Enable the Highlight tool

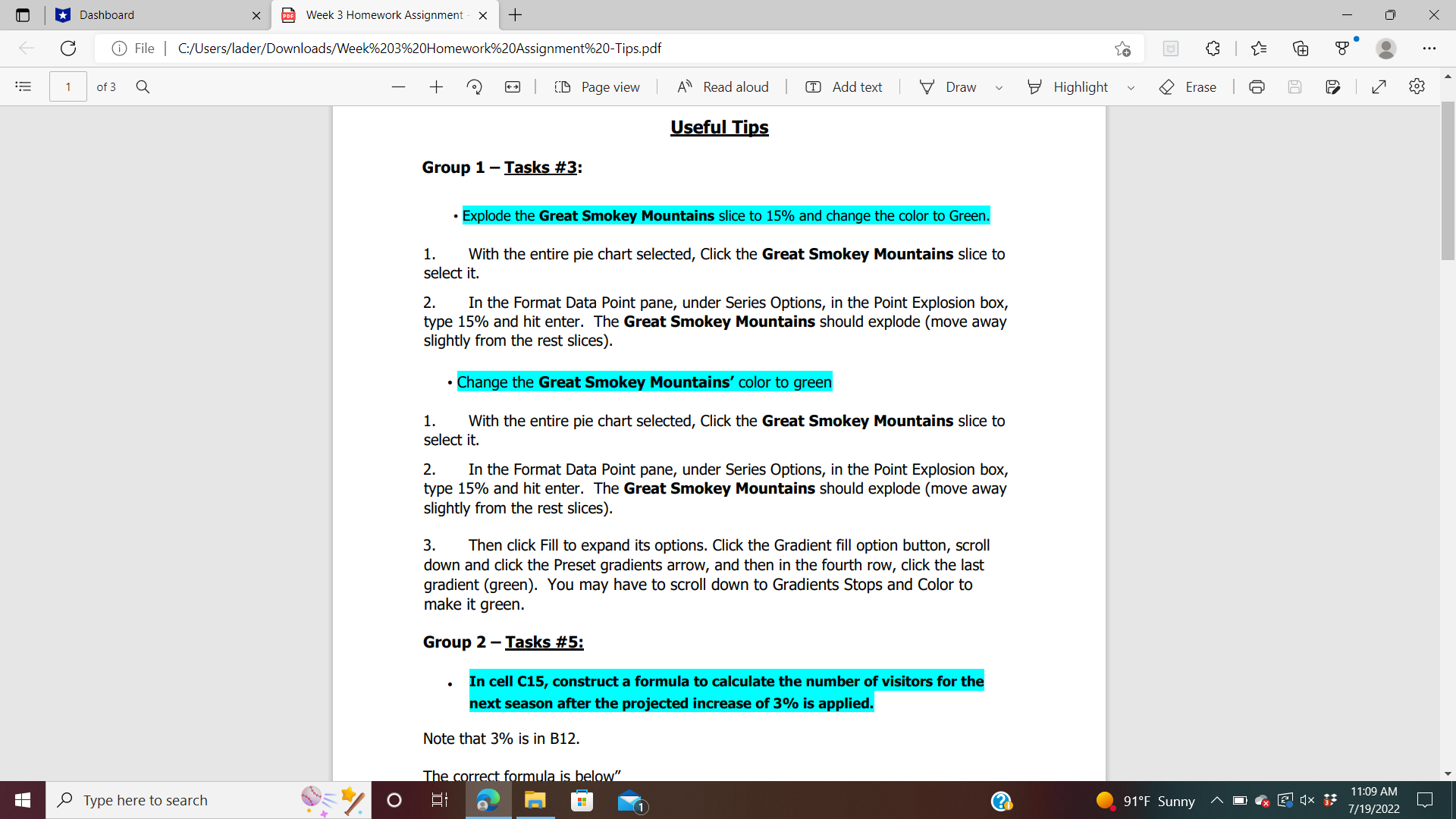pyautogui.click(x=1068, y=86)
